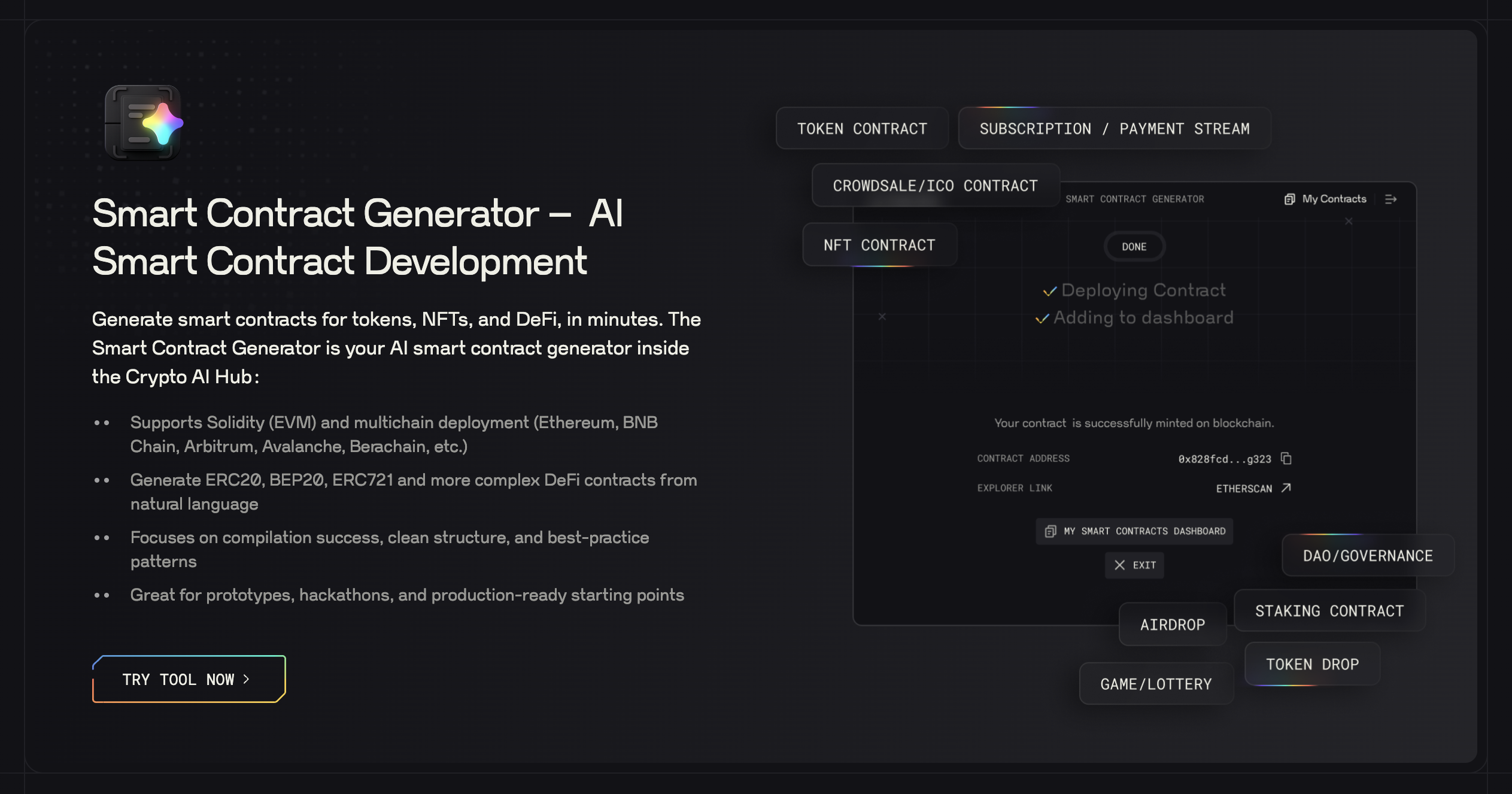
Task: Copy the contract address with copy icon
Action: click(x=1286, y=459)
